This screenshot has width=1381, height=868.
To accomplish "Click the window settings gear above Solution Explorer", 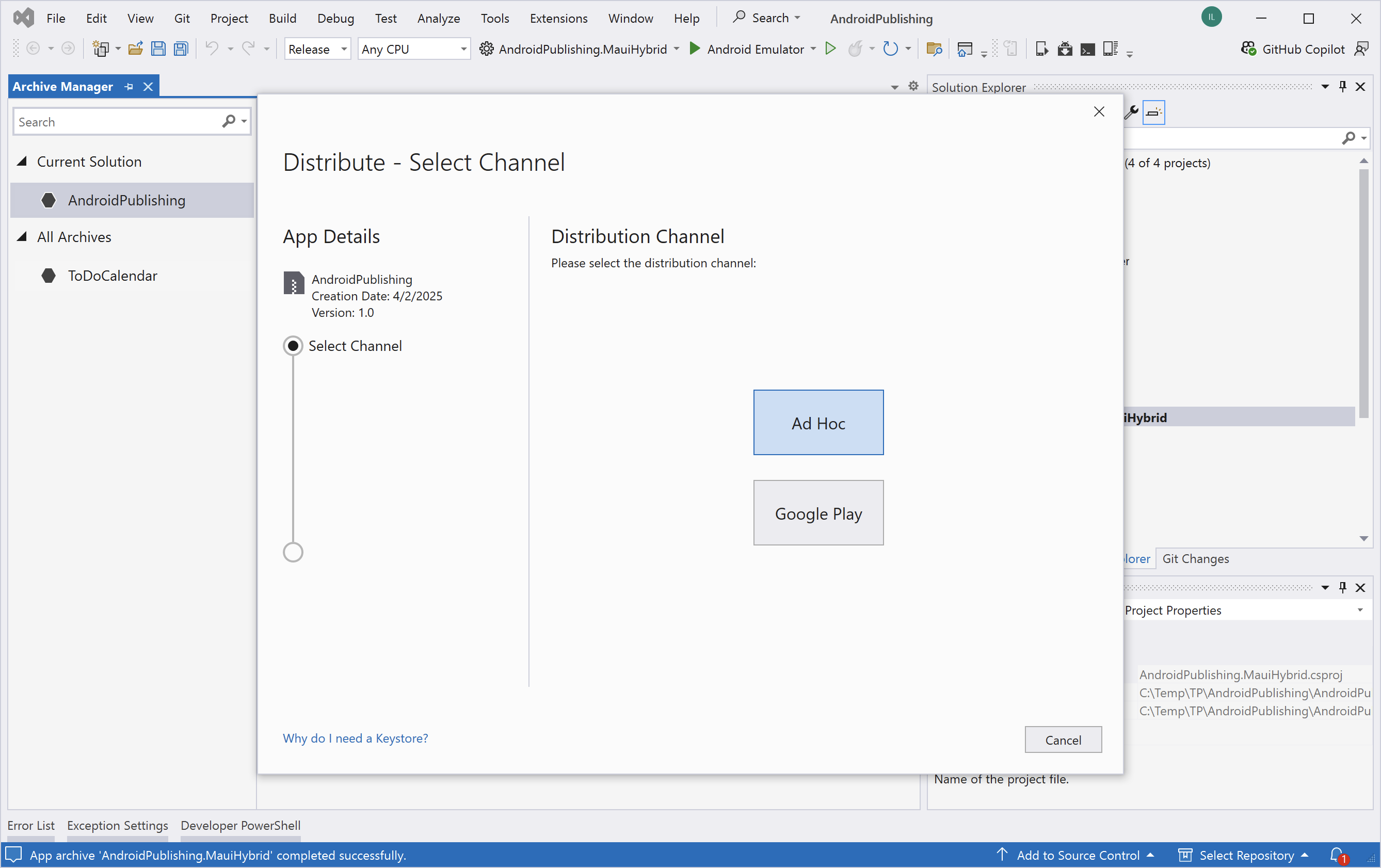I will pos(913,86).
